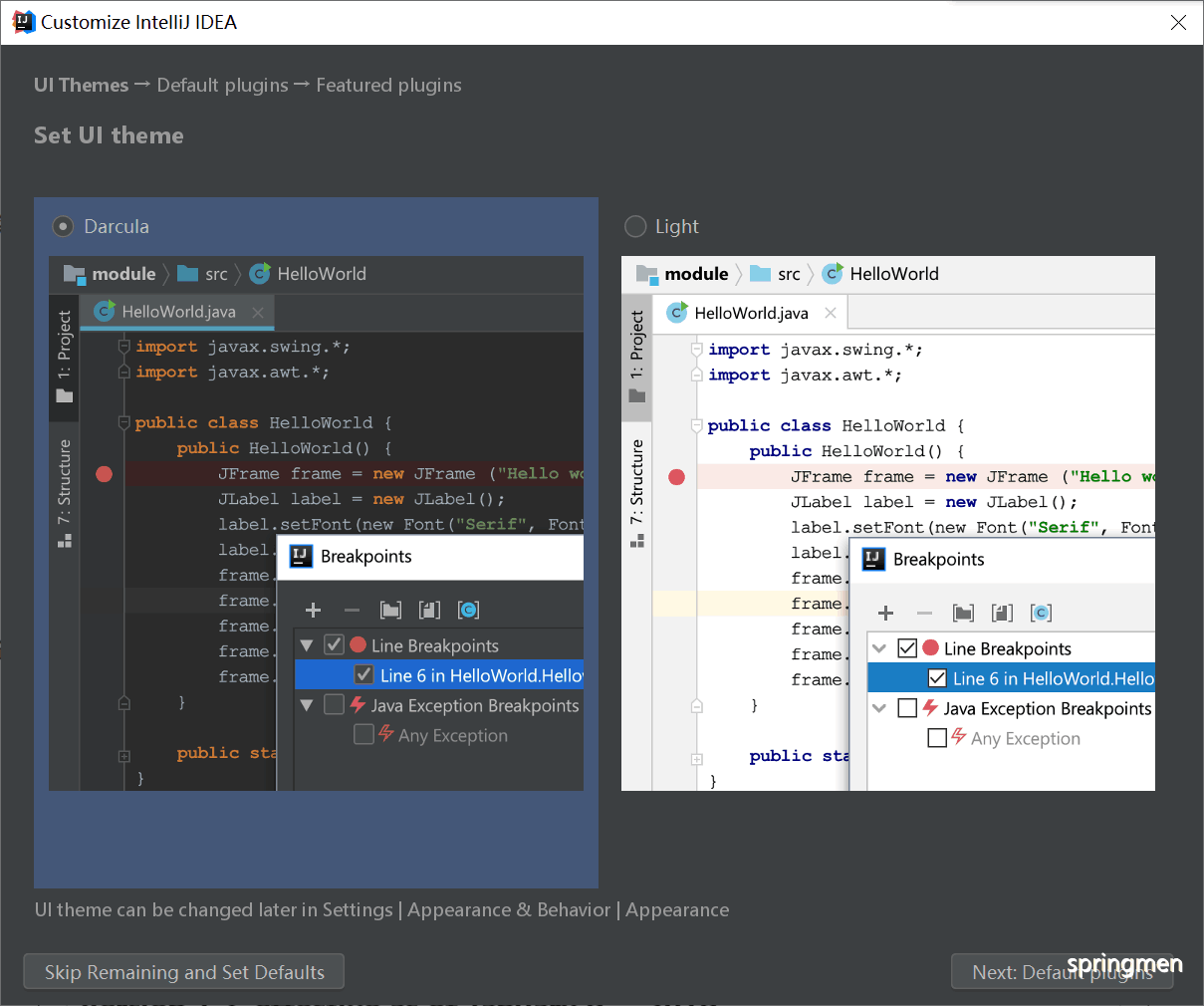Click the Darcula theme preview thumbnail
The image size is (1204, 1006).
pyautogui.click(x=316, y=524)
